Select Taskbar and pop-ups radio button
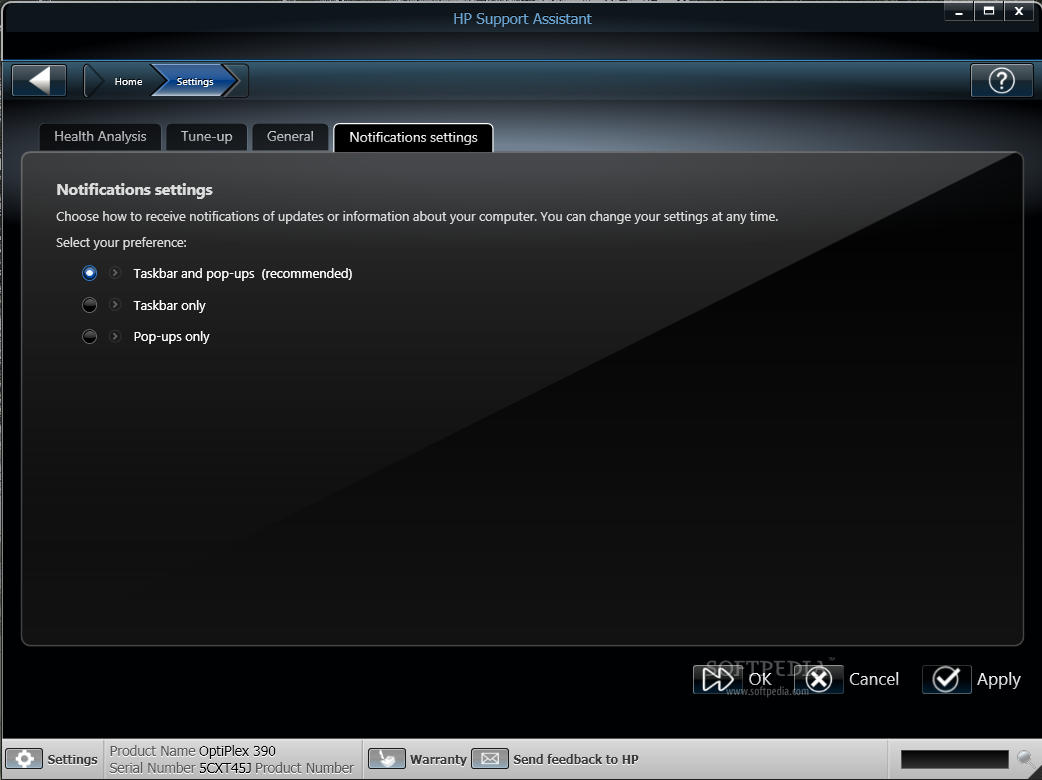Image resolution: width=1042 pixels, height=780 pixels. pos(90,273)
